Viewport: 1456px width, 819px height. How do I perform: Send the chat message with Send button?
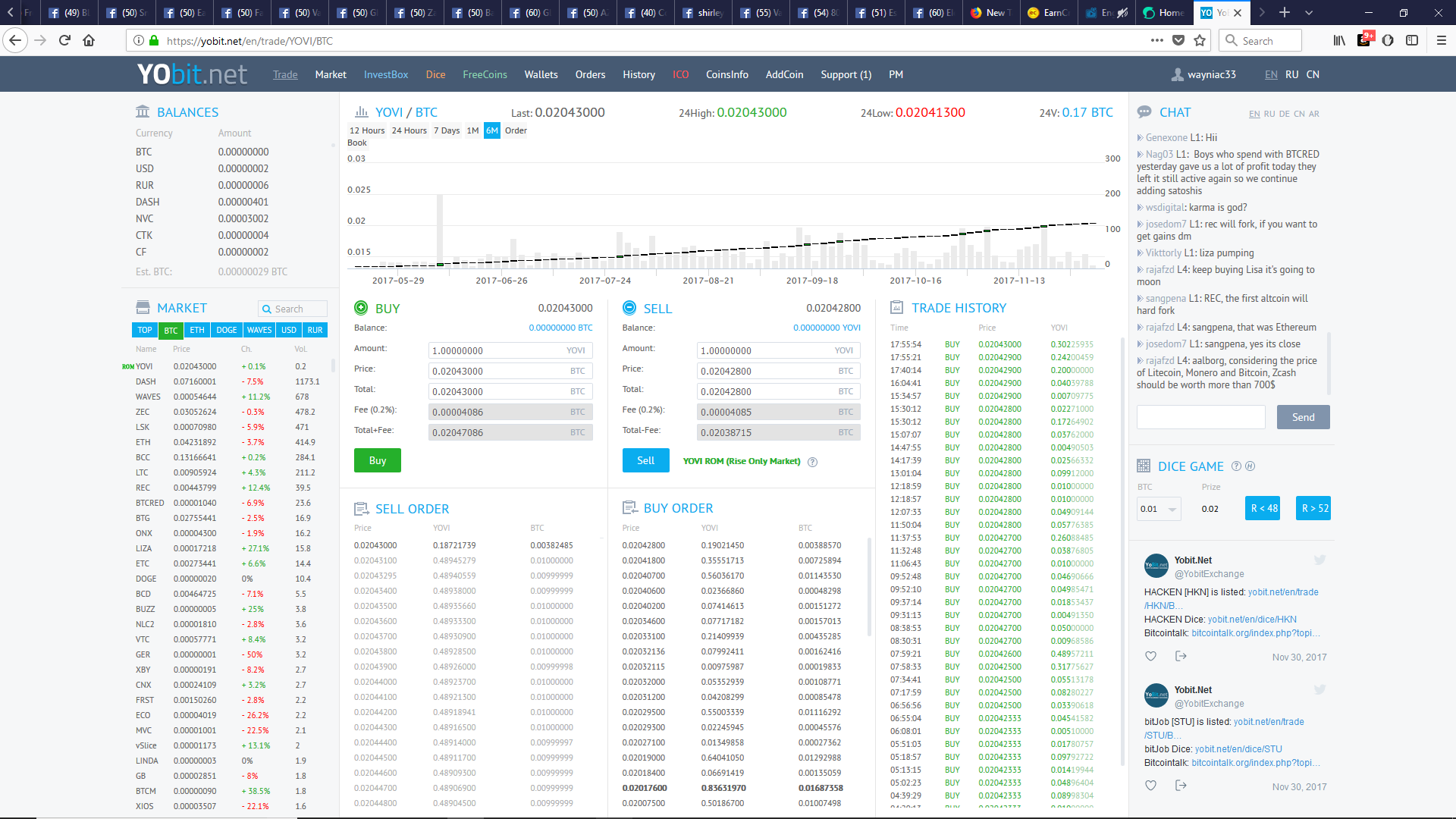coord(1303,417)
